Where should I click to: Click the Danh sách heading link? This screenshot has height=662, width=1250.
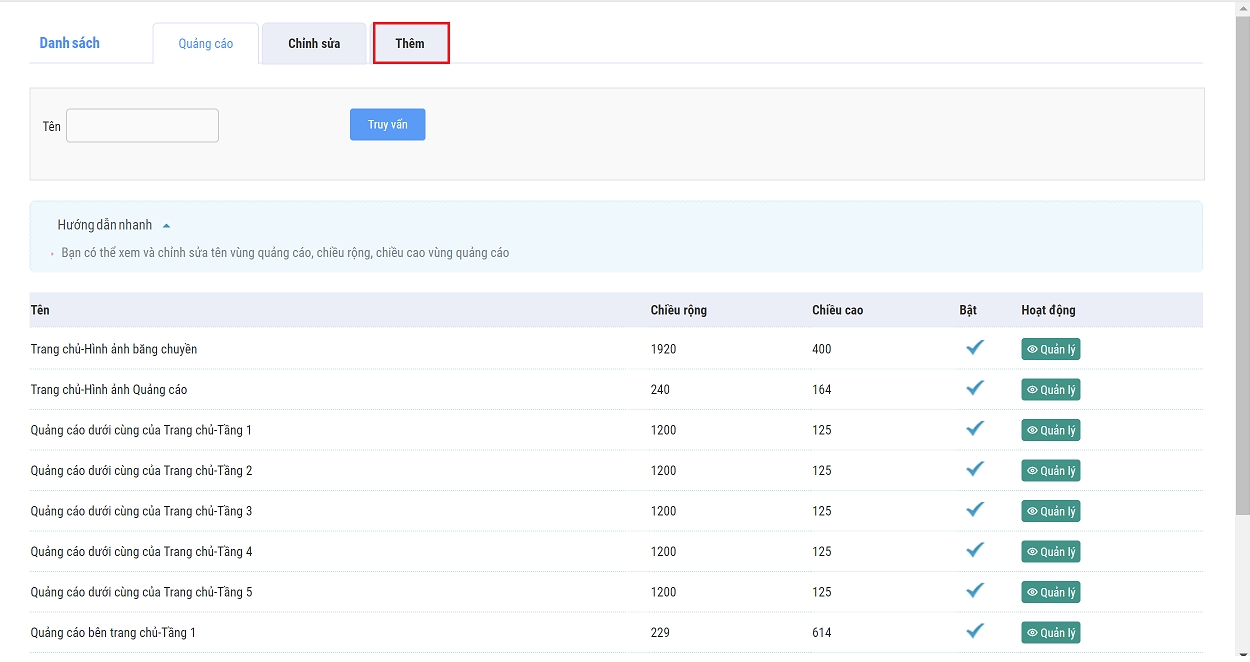click(69, 43)
